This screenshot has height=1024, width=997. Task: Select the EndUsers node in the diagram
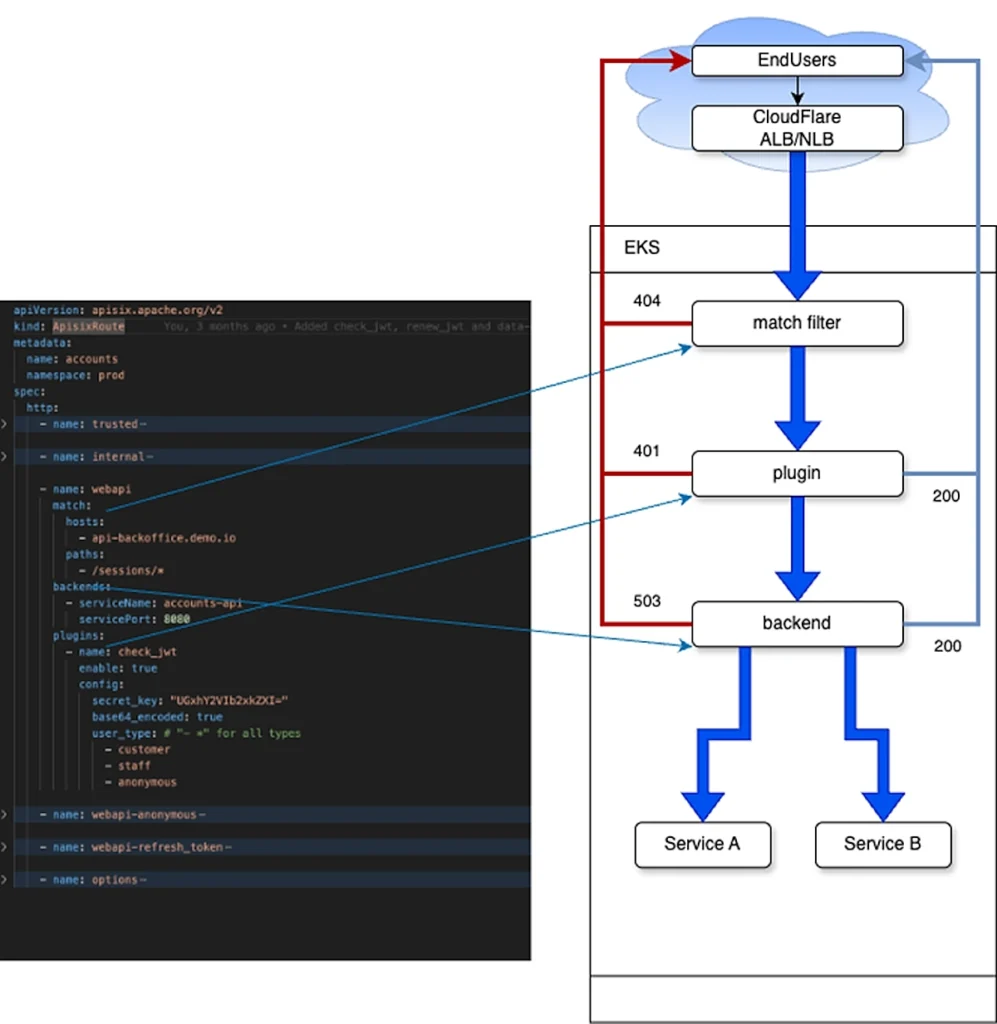tap(797, 60)
